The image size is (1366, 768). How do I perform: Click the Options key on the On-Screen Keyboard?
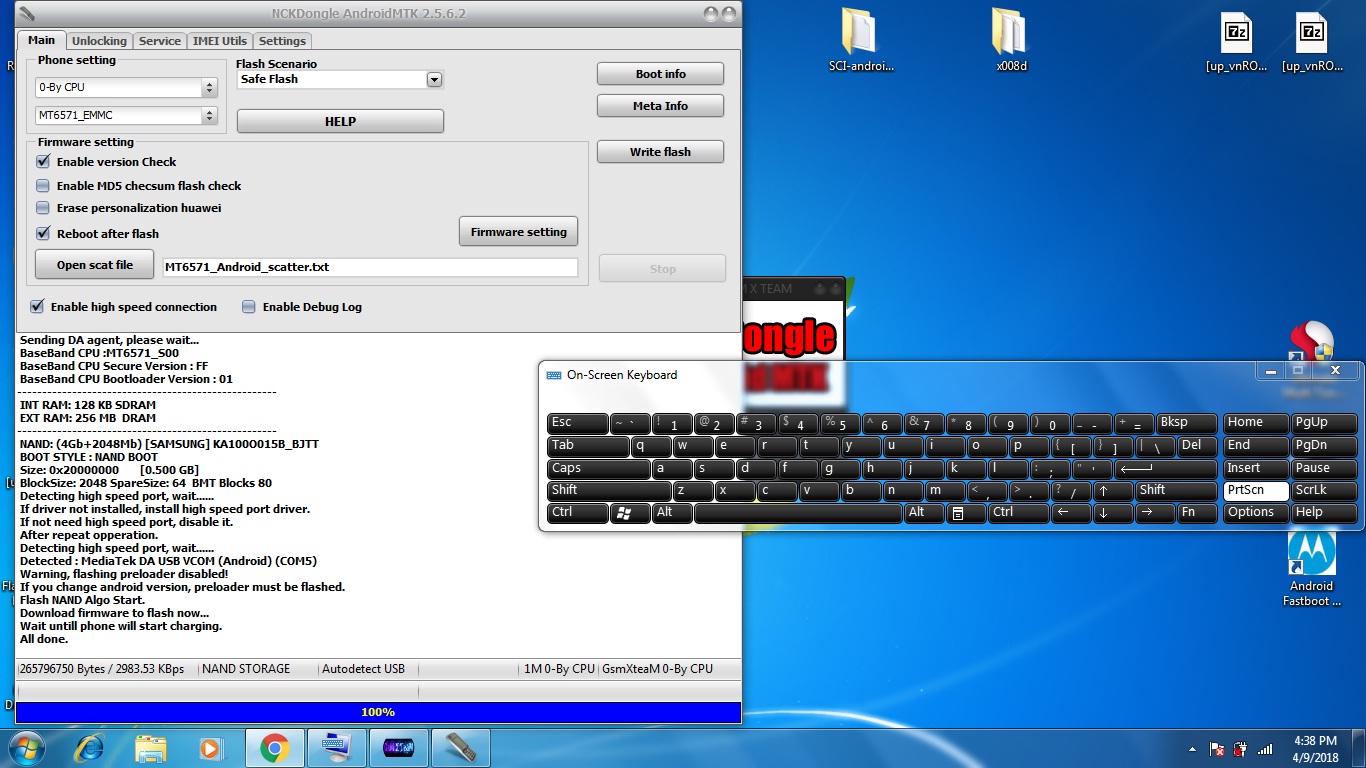[1255, 513]
